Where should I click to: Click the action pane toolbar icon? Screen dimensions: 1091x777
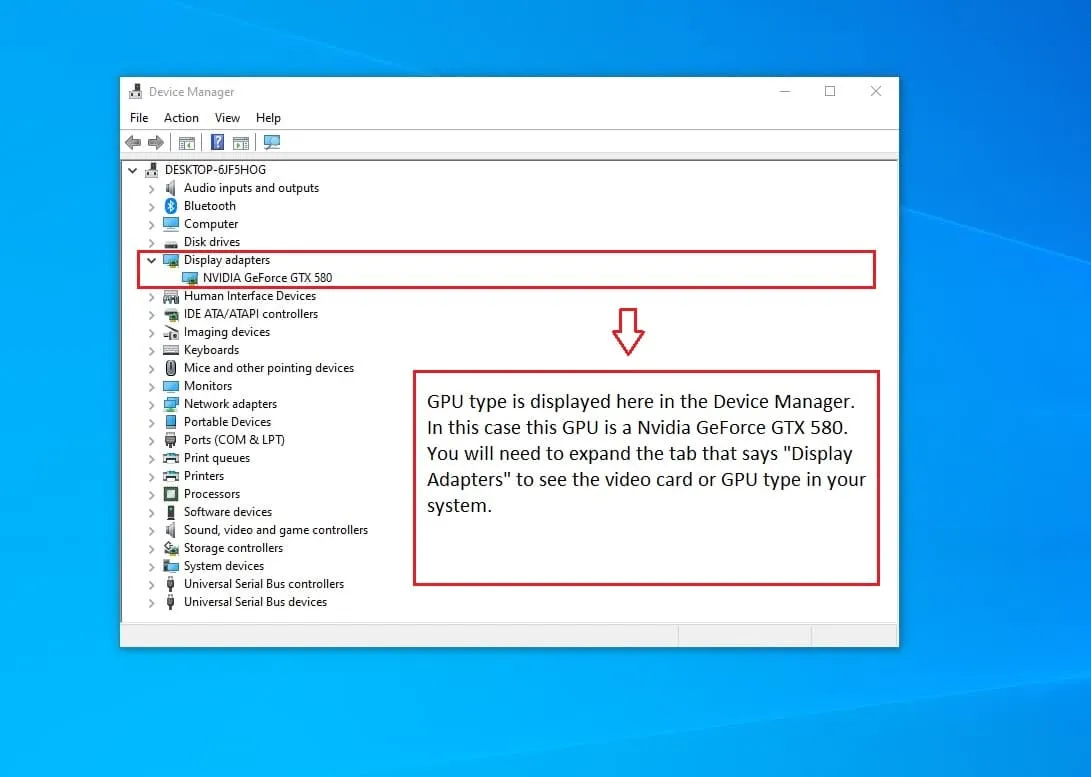pyautogui.click(x=241, y=143)
